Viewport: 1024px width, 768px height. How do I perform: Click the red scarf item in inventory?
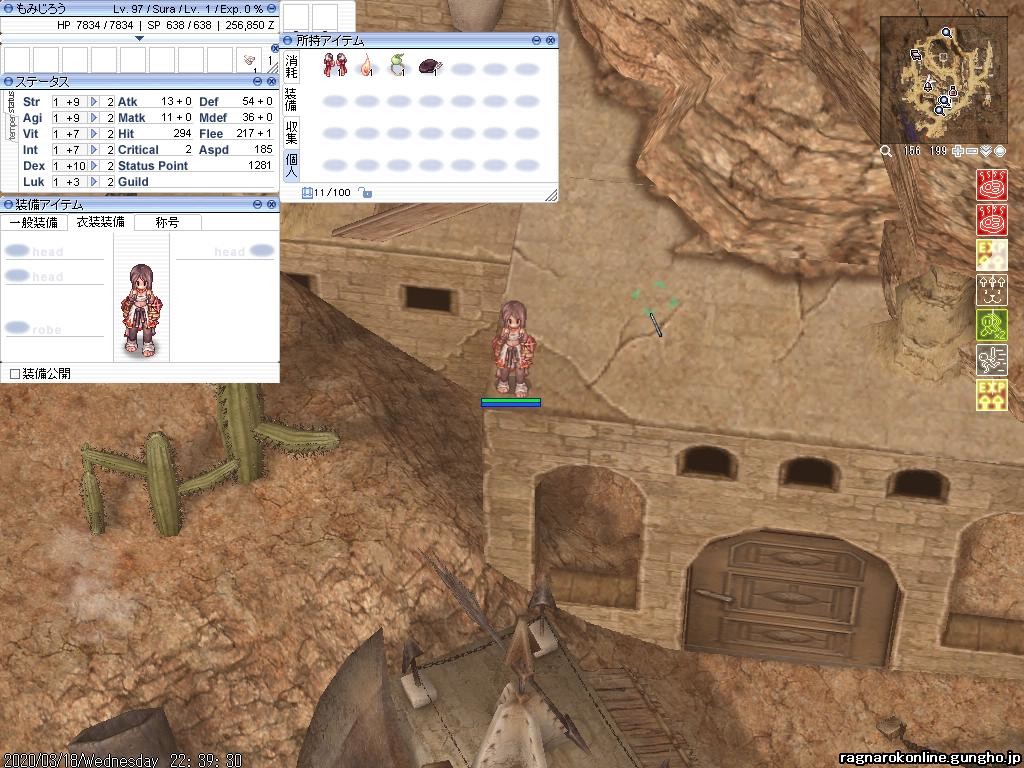[335, 66]
